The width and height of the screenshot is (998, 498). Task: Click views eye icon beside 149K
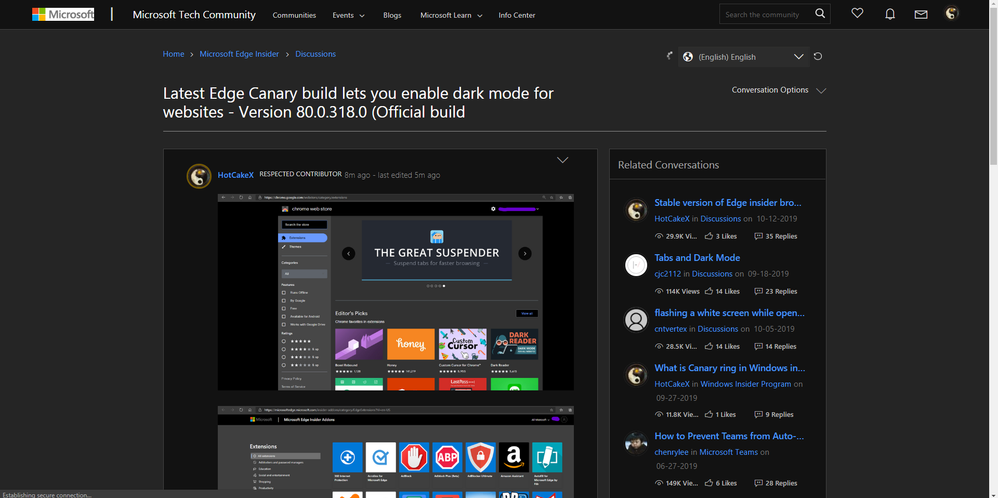[659, 483]
